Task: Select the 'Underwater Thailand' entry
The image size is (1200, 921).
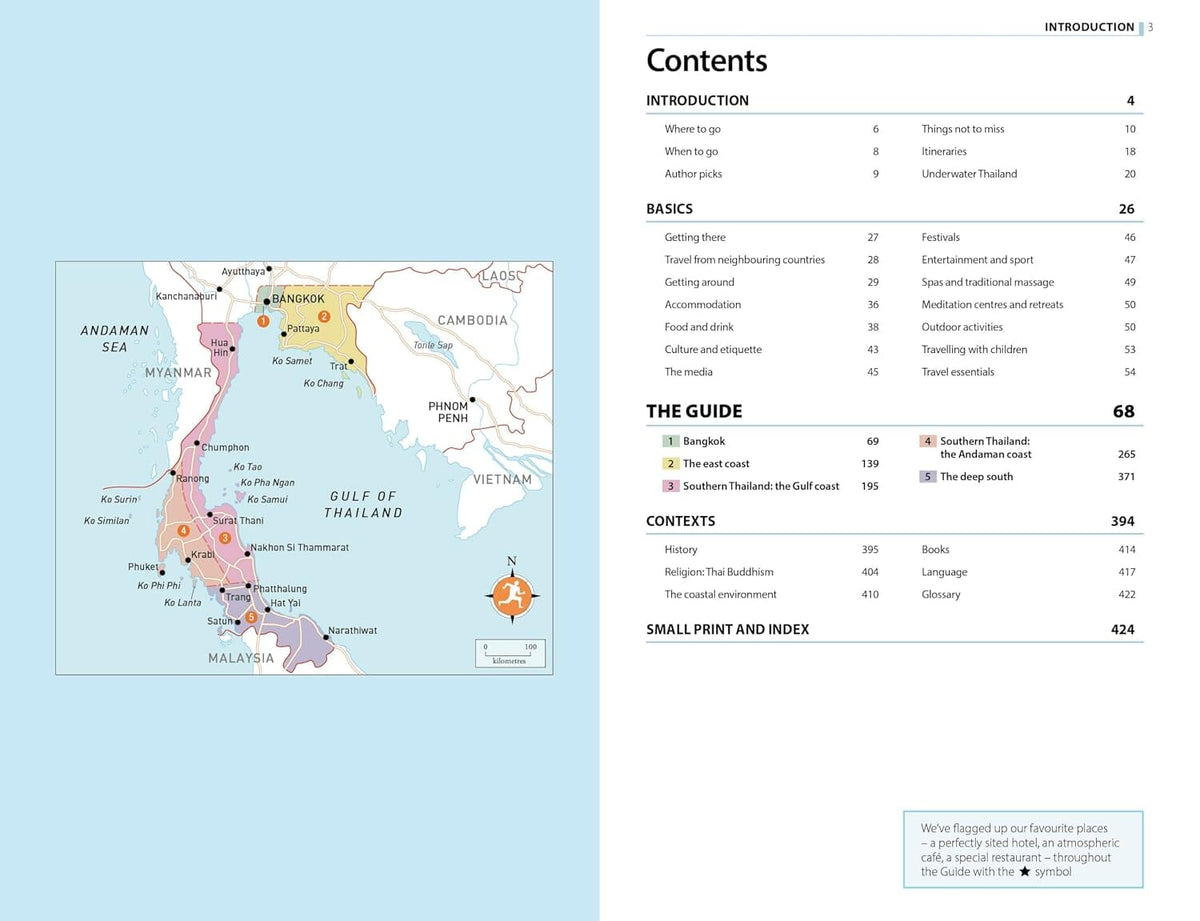Action: [969, 174]
